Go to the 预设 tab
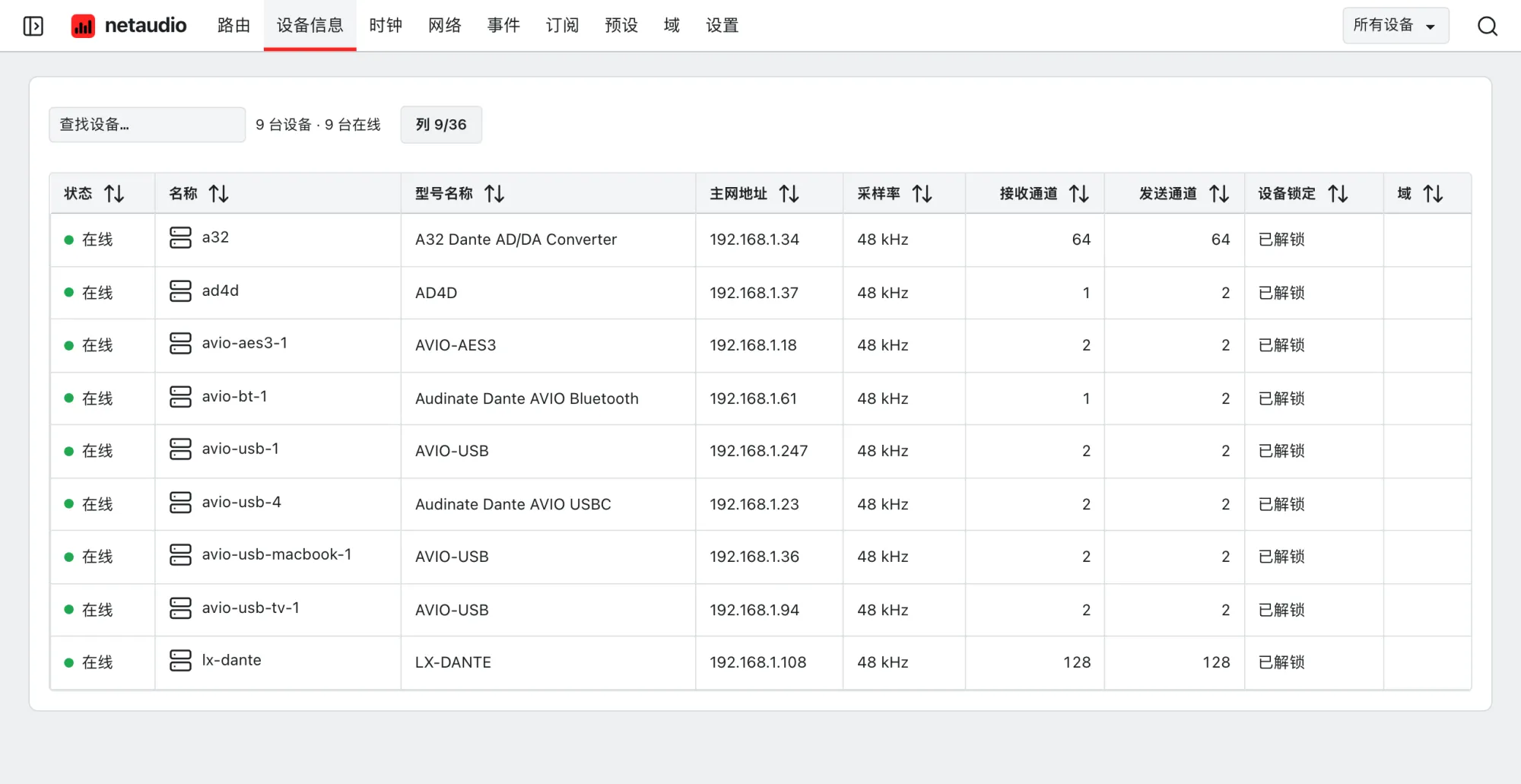The height and width of the screenshot is (784, 1521). tap(621, 26)
